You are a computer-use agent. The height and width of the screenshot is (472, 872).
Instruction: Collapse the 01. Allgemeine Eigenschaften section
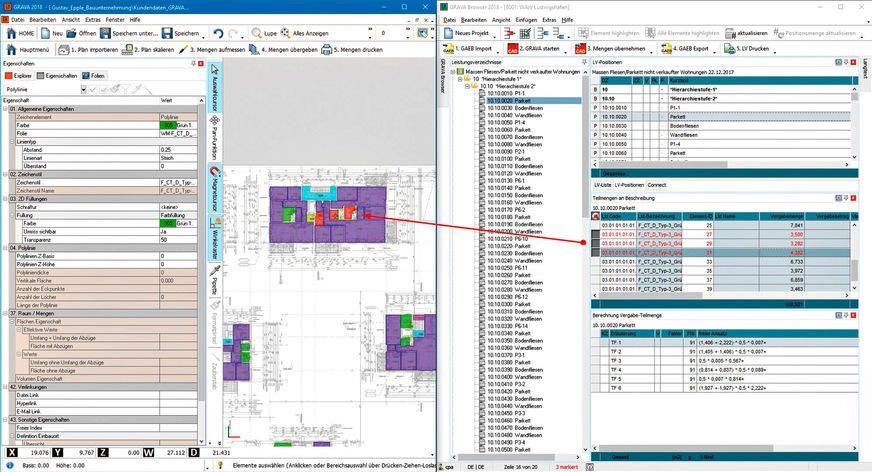(x=6, y=109)
